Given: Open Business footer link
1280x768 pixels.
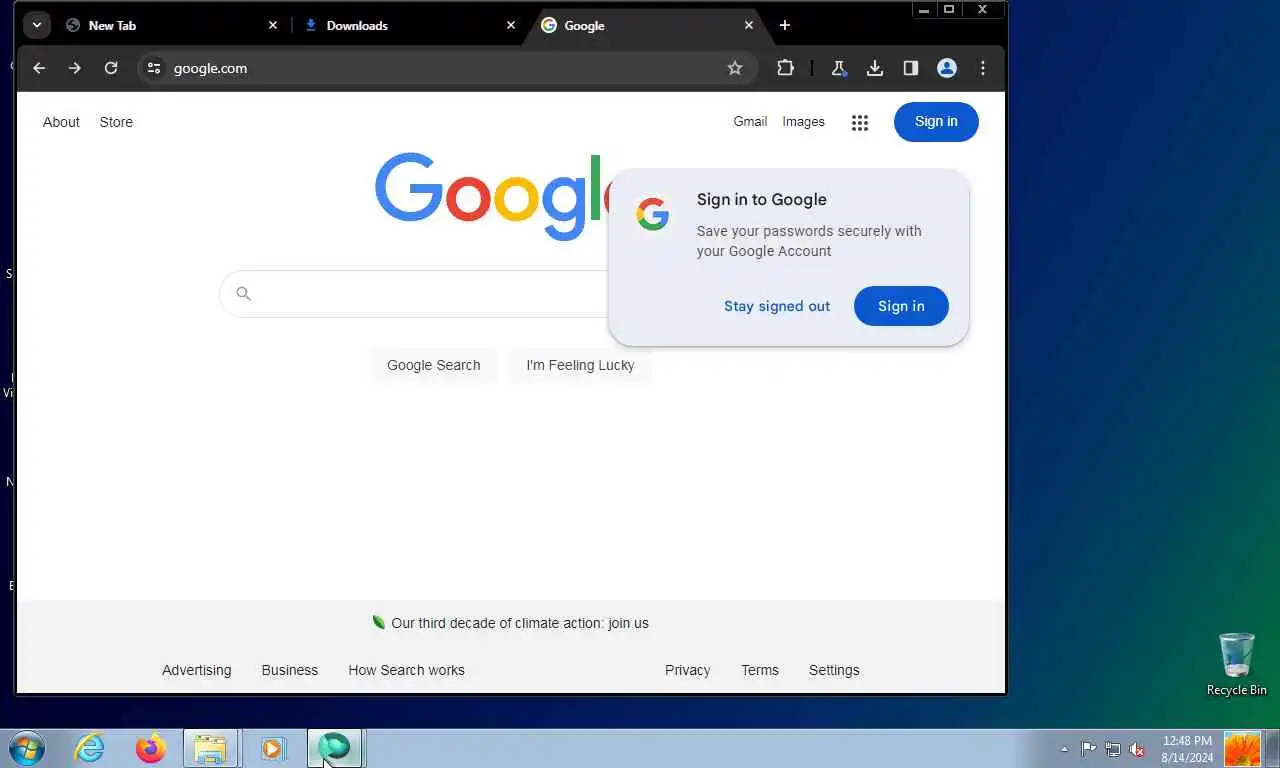Looking at the screenshot, I should point(290,670).
